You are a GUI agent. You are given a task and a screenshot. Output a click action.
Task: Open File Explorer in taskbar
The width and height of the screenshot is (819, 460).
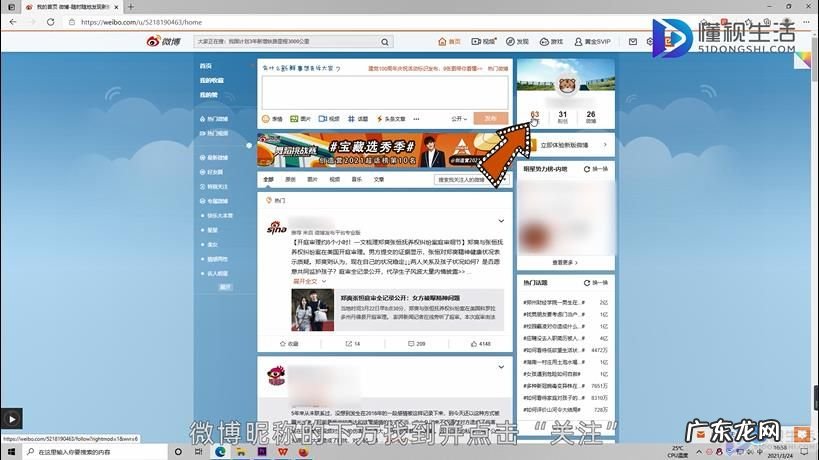241,452
